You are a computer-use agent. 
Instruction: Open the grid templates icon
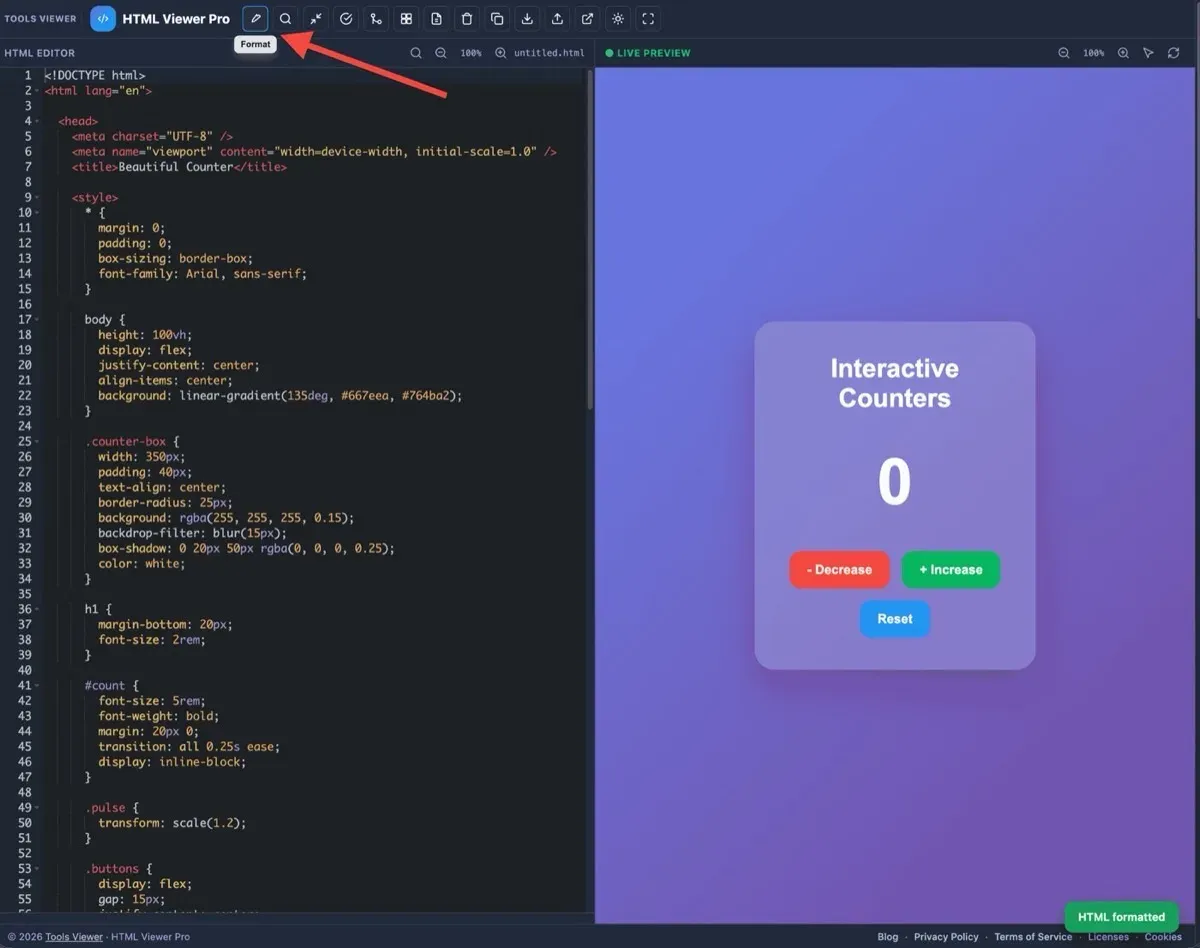coord(406,18)
